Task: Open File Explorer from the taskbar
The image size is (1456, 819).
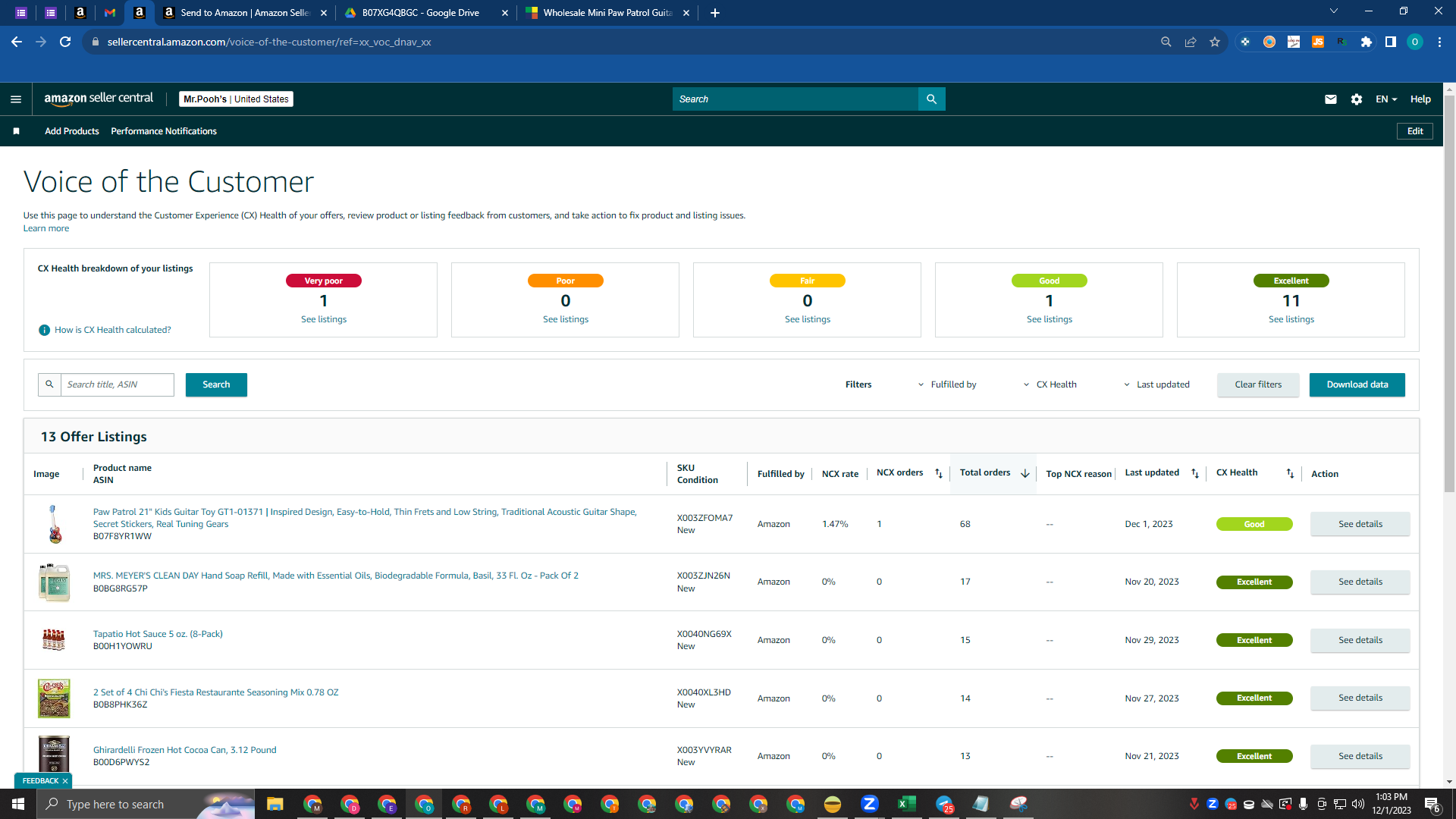Action: pos(275,804)
